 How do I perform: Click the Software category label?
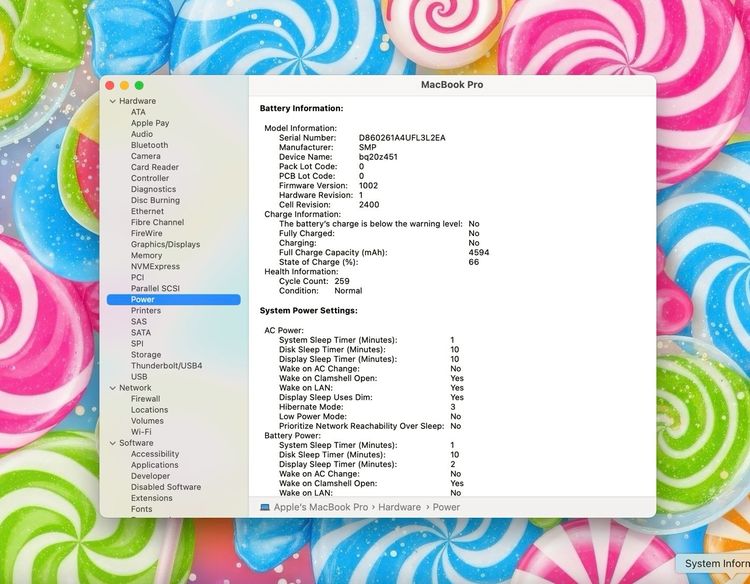tap(136, 443)
